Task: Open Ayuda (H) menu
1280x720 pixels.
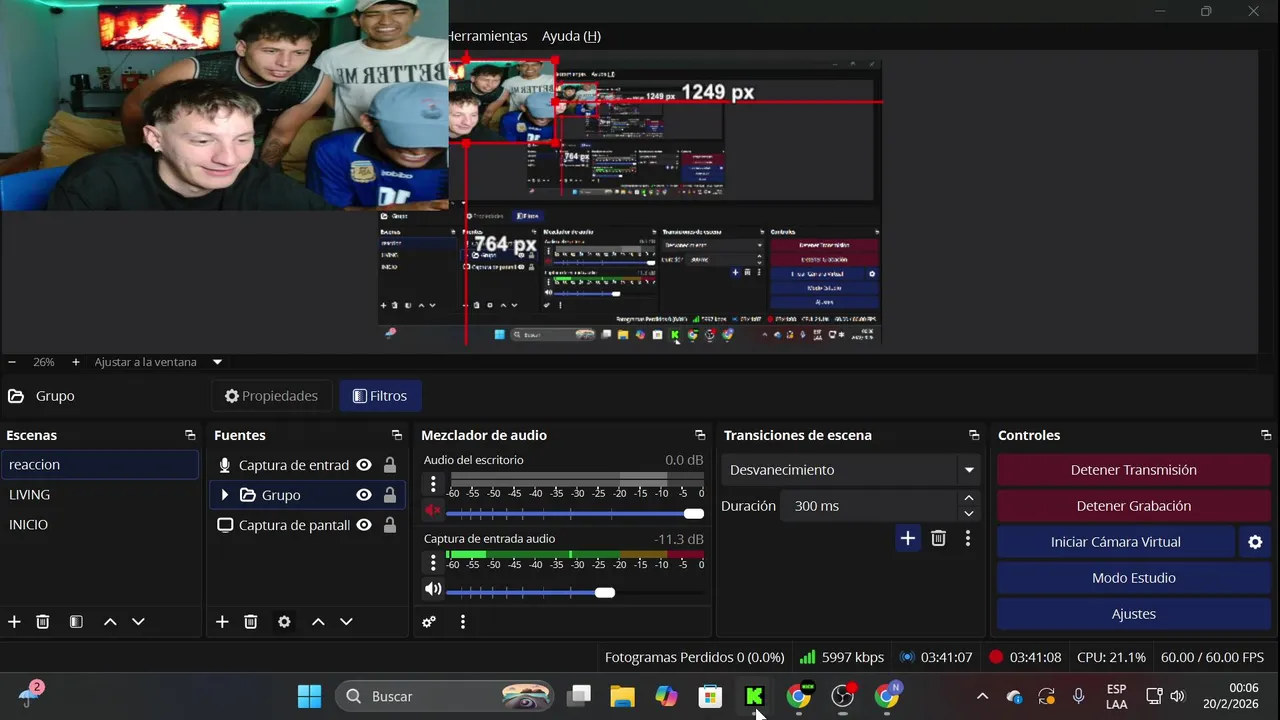Action: (x=571, y=36)
